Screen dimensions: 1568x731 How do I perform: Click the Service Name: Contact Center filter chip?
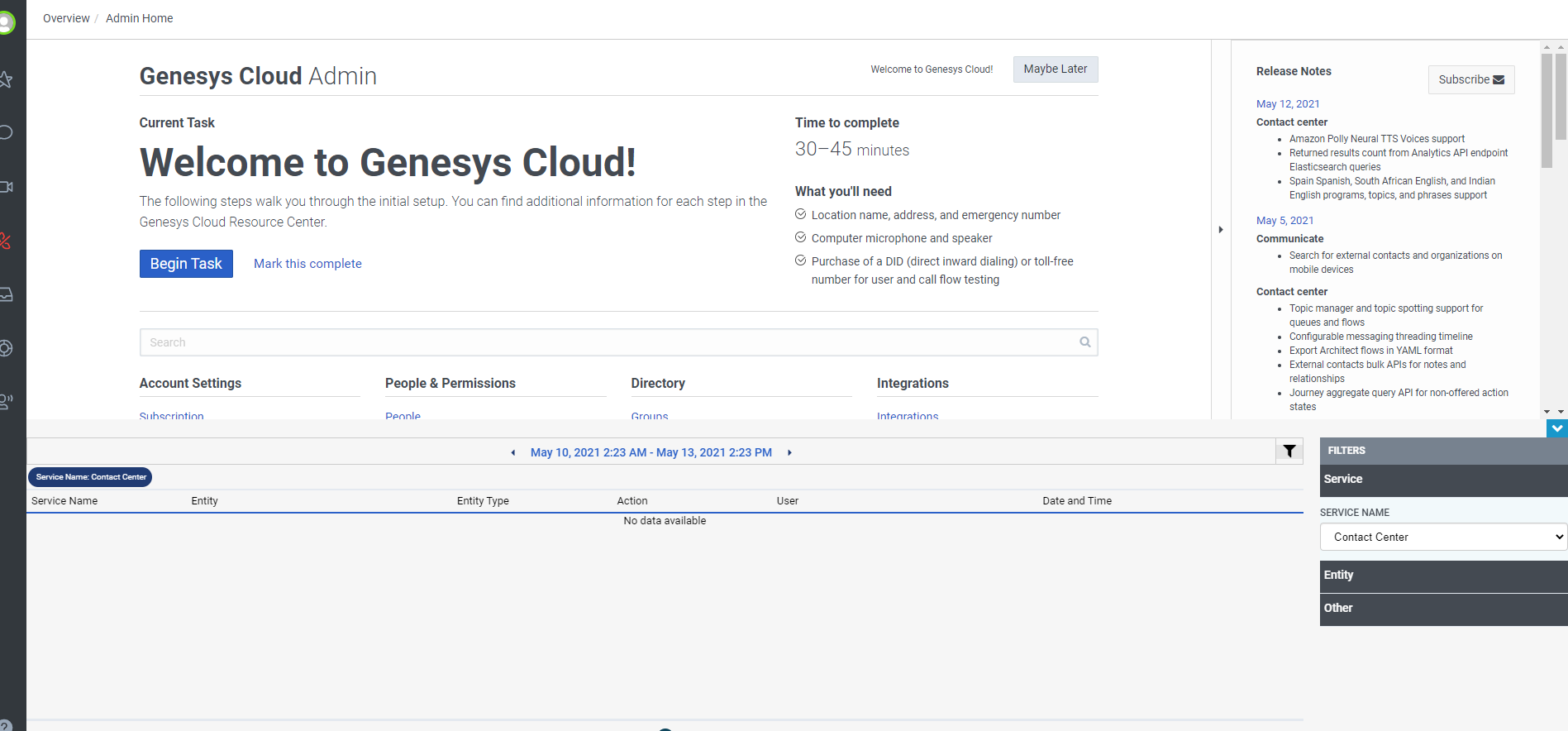pyautogui.click(x=91, y=477)
